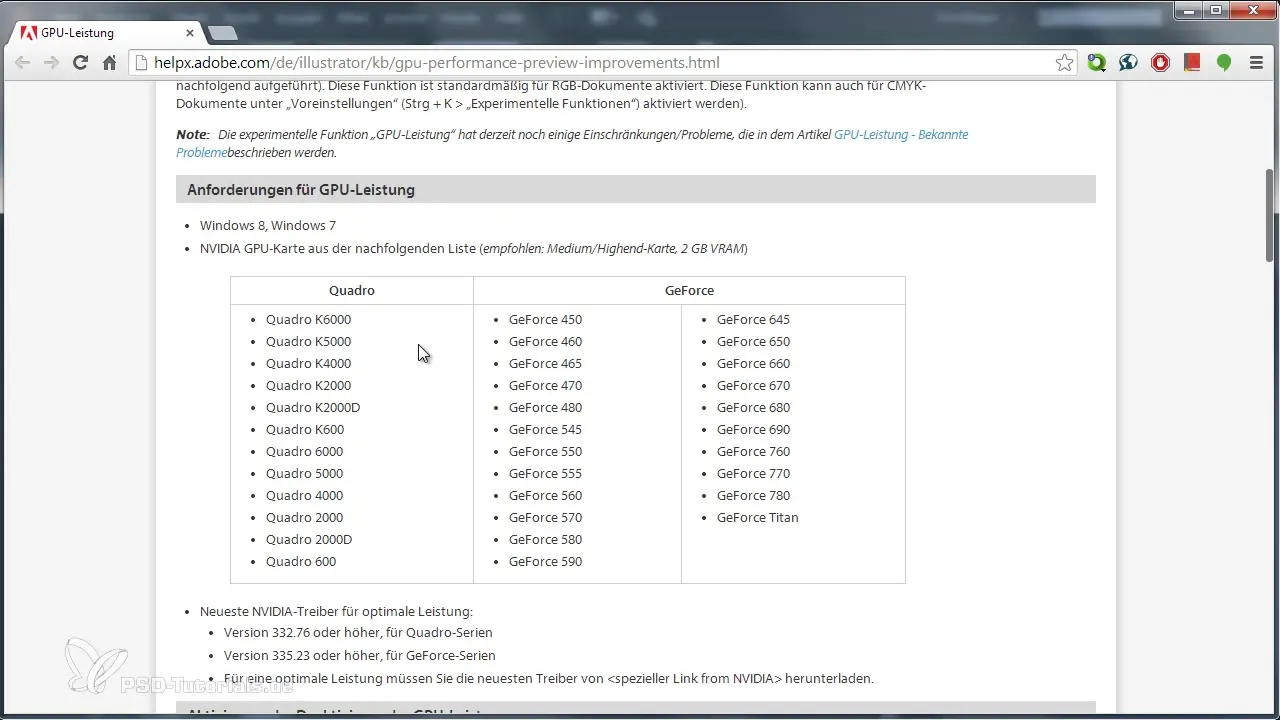The image size is (1280, 720).
Task: Click GeForce 780 list entry
Action: click(x=753, y=496)
